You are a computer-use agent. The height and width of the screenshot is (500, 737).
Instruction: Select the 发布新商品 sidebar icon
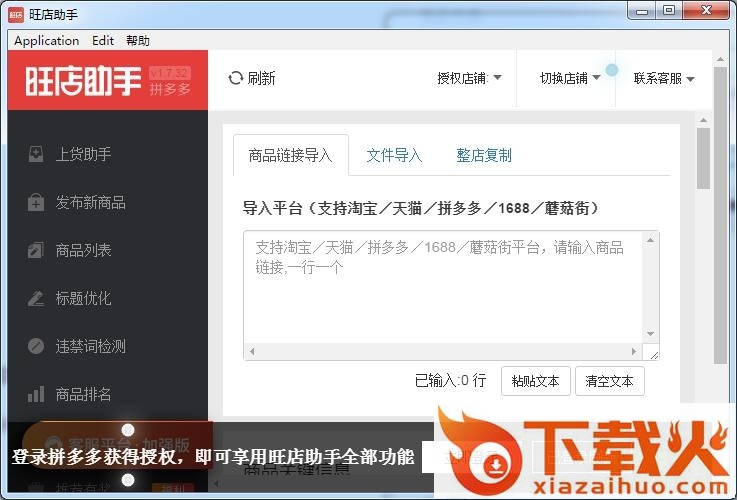[x=36, y=203]
